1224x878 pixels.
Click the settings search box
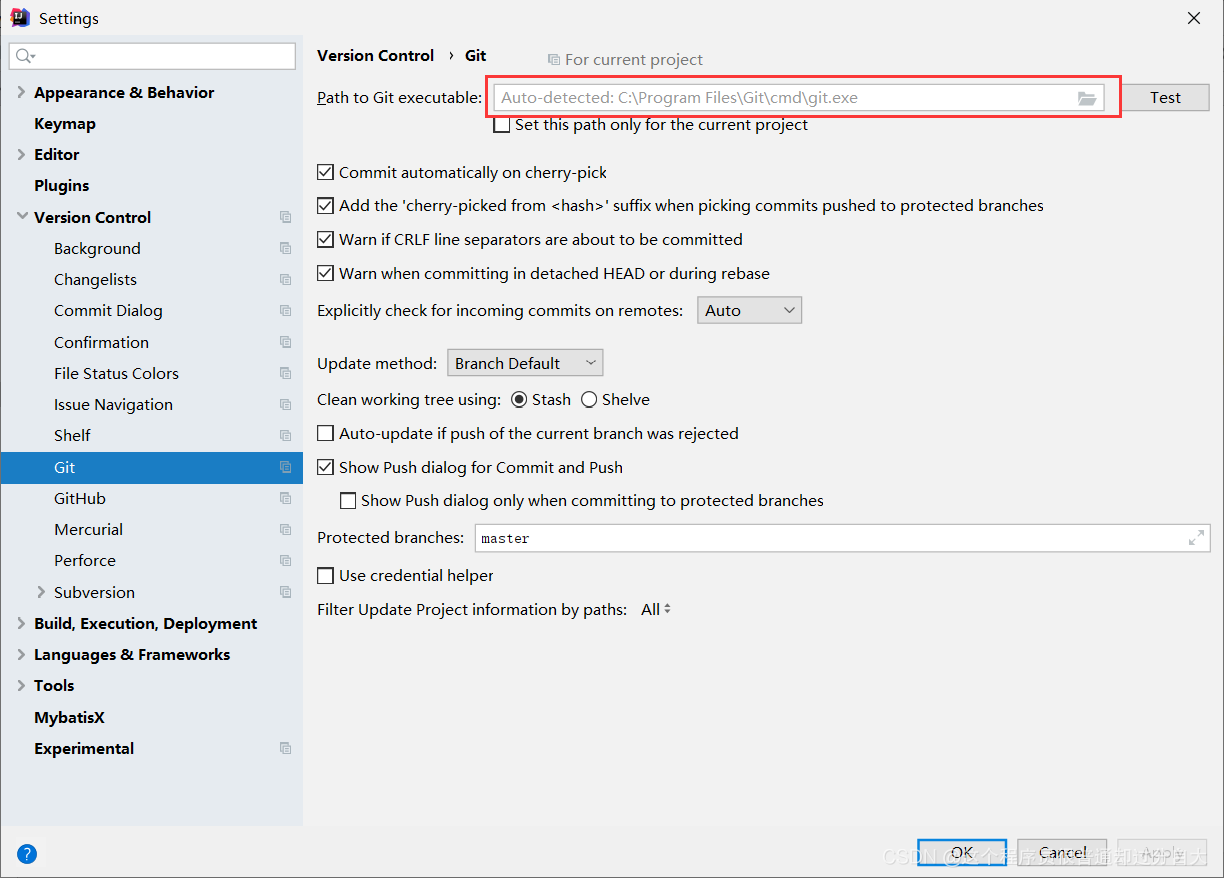tap(152, 56)
